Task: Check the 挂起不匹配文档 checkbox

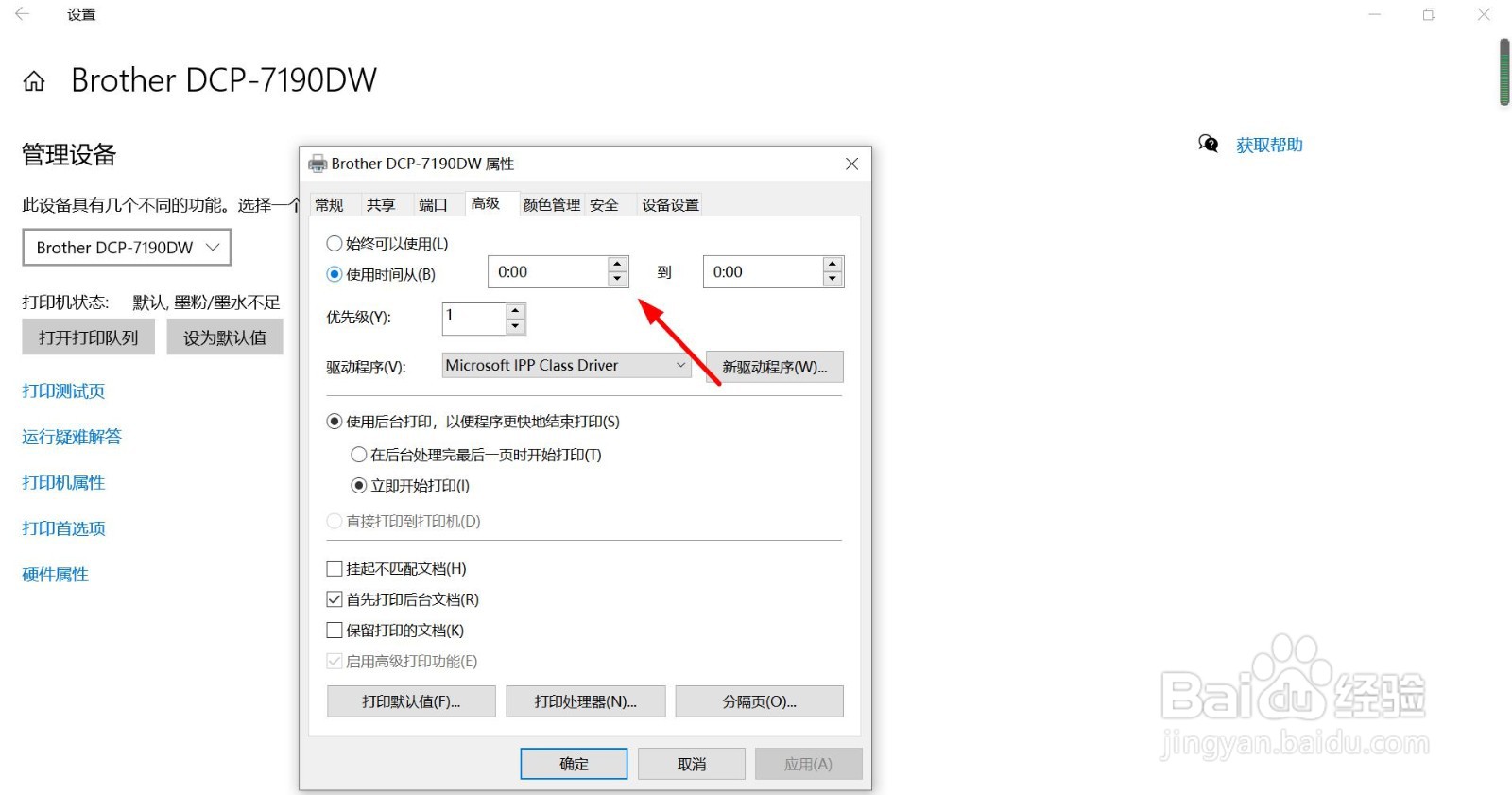Action: (334, 568)
